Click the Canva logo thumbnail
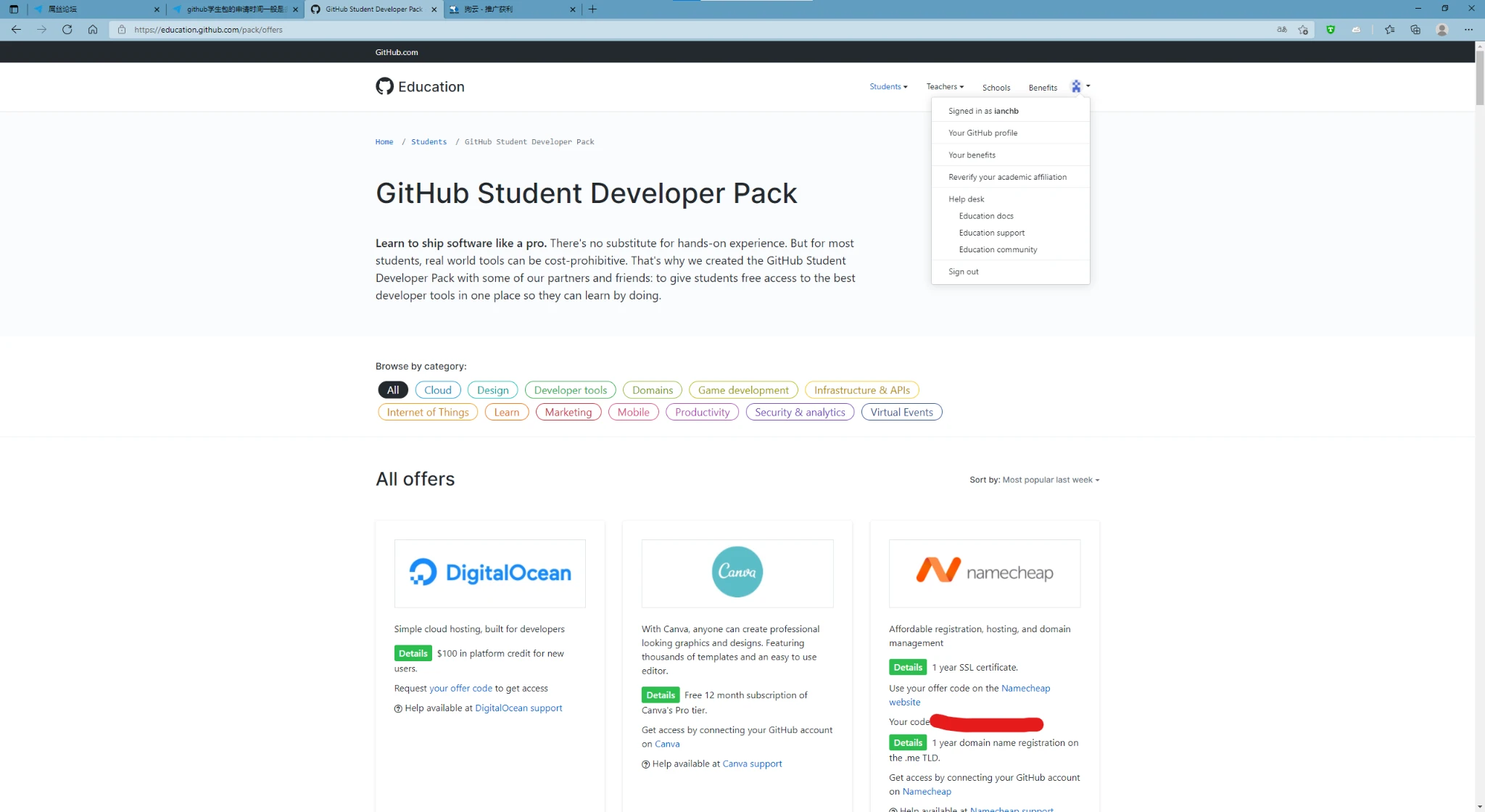Viewport: 1485px width, 812px height. (737, 573)
